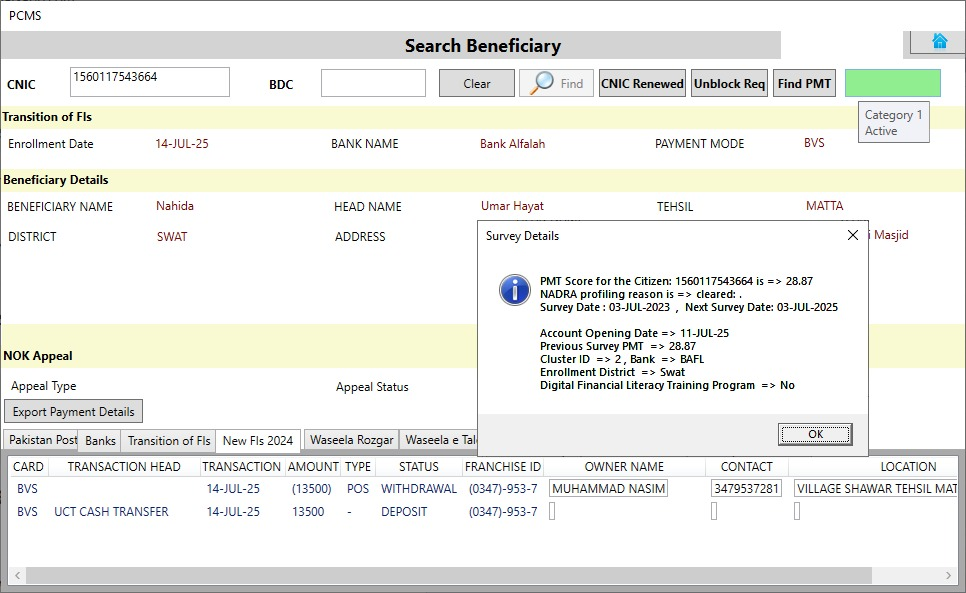Confirm the Survey Details dialog with OK
The width and height of the screenshot is (966, 593).
tap(815, 434)
